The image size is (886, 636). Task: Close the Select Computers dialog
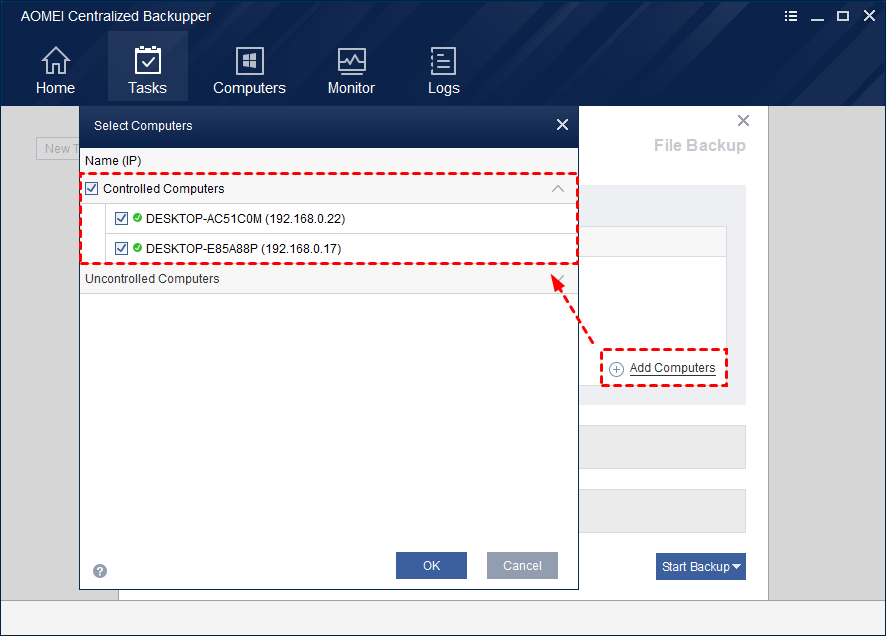point(562,125)
